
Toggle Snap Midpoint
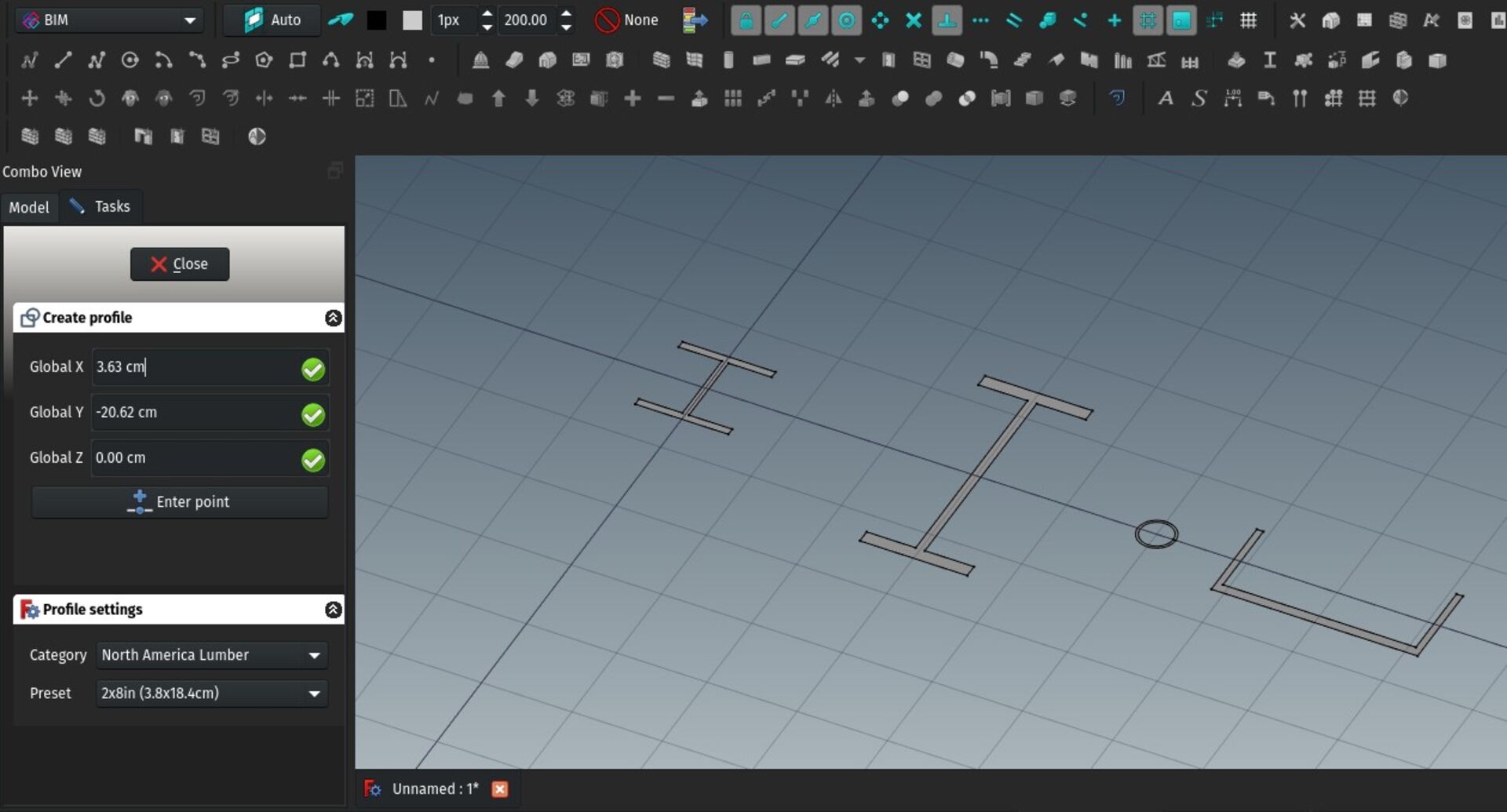(x=813, y=20)
